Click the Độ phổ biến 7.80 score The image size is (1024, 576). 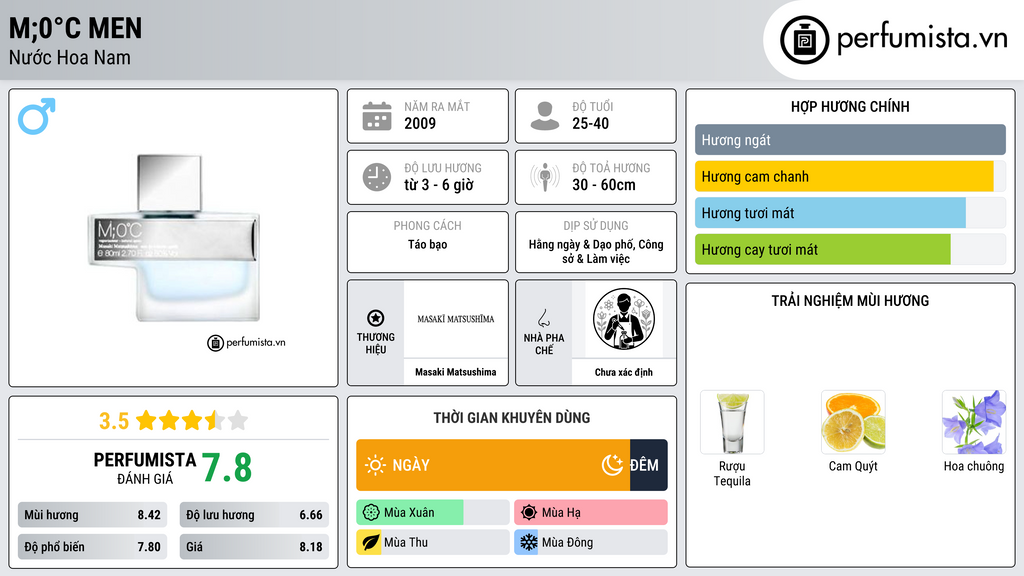(92, 547)
